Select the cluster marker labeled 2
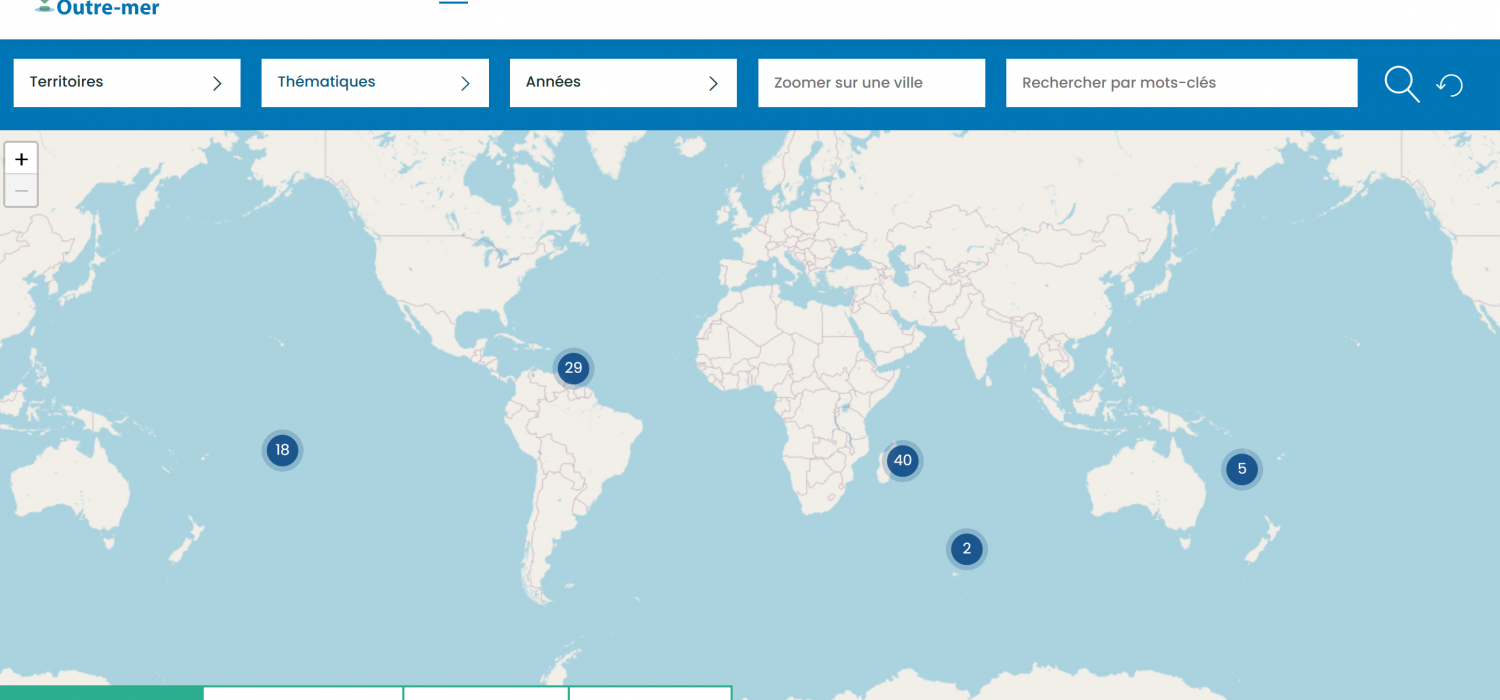 966,548
